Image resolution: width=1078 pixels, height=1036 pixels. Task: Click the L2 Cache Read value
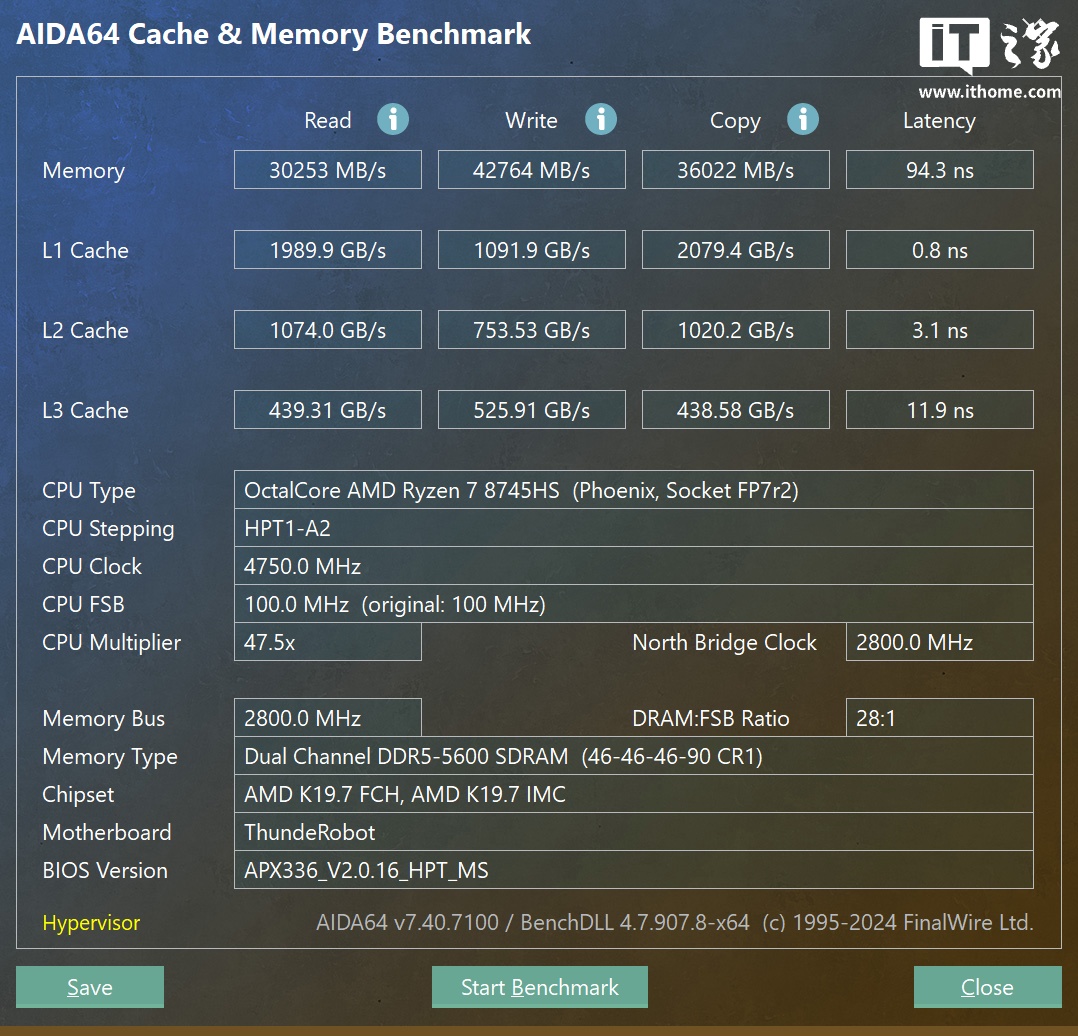(328, 330)
